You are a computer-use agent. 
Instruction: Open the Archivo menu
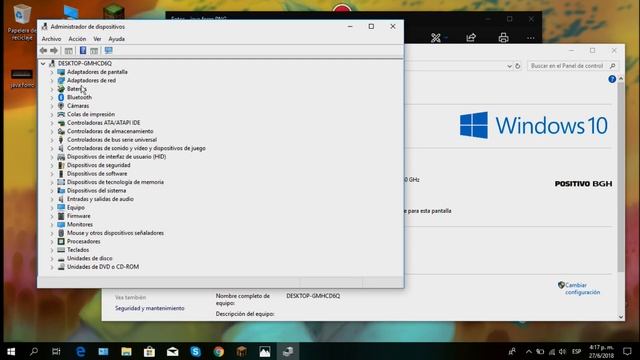(x=51, y=39)
